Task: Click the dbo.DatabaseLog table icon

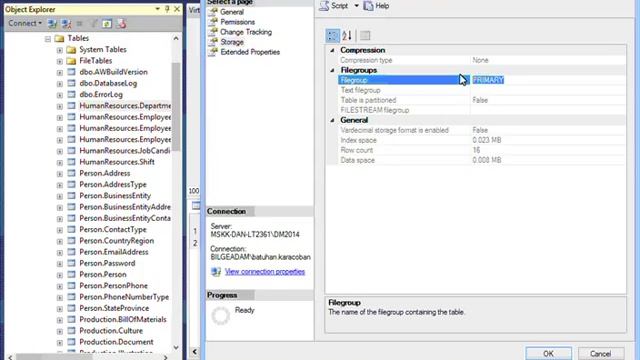Action: coord(71,83)
